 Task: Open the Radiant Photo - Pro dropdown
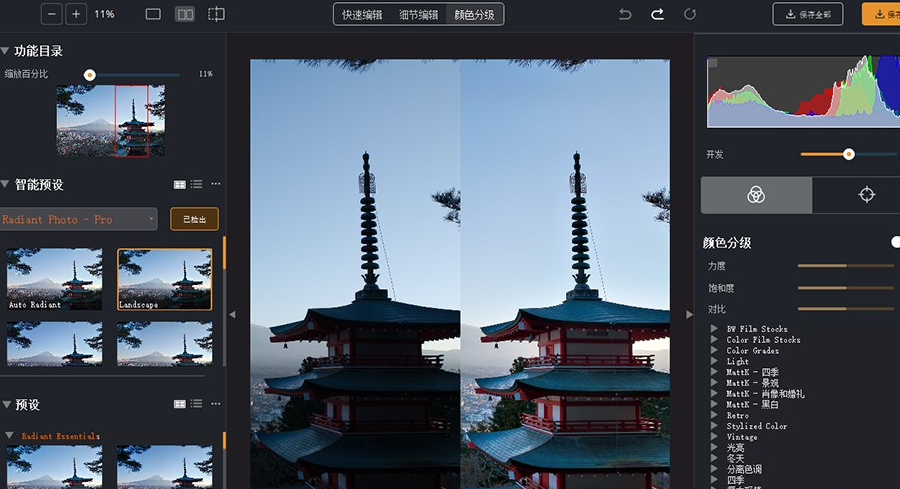pyautogui.click(x=78, y=219)
